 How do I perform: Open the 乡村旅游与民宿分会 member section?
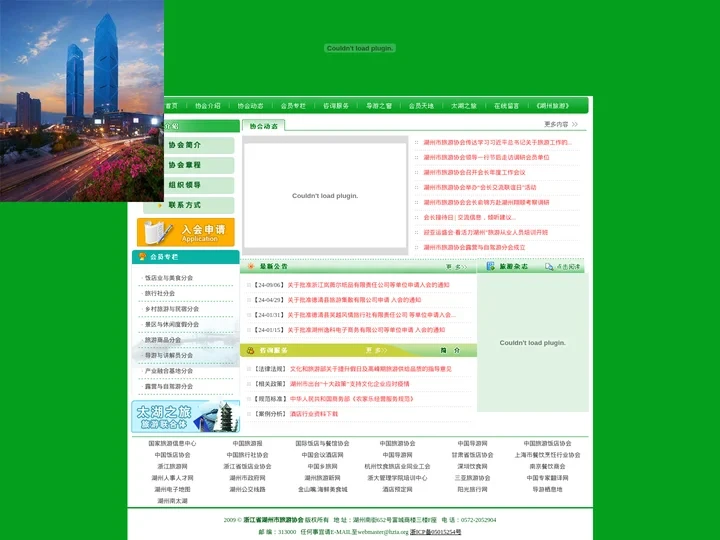pyautogui.click(x=172, y=309)
